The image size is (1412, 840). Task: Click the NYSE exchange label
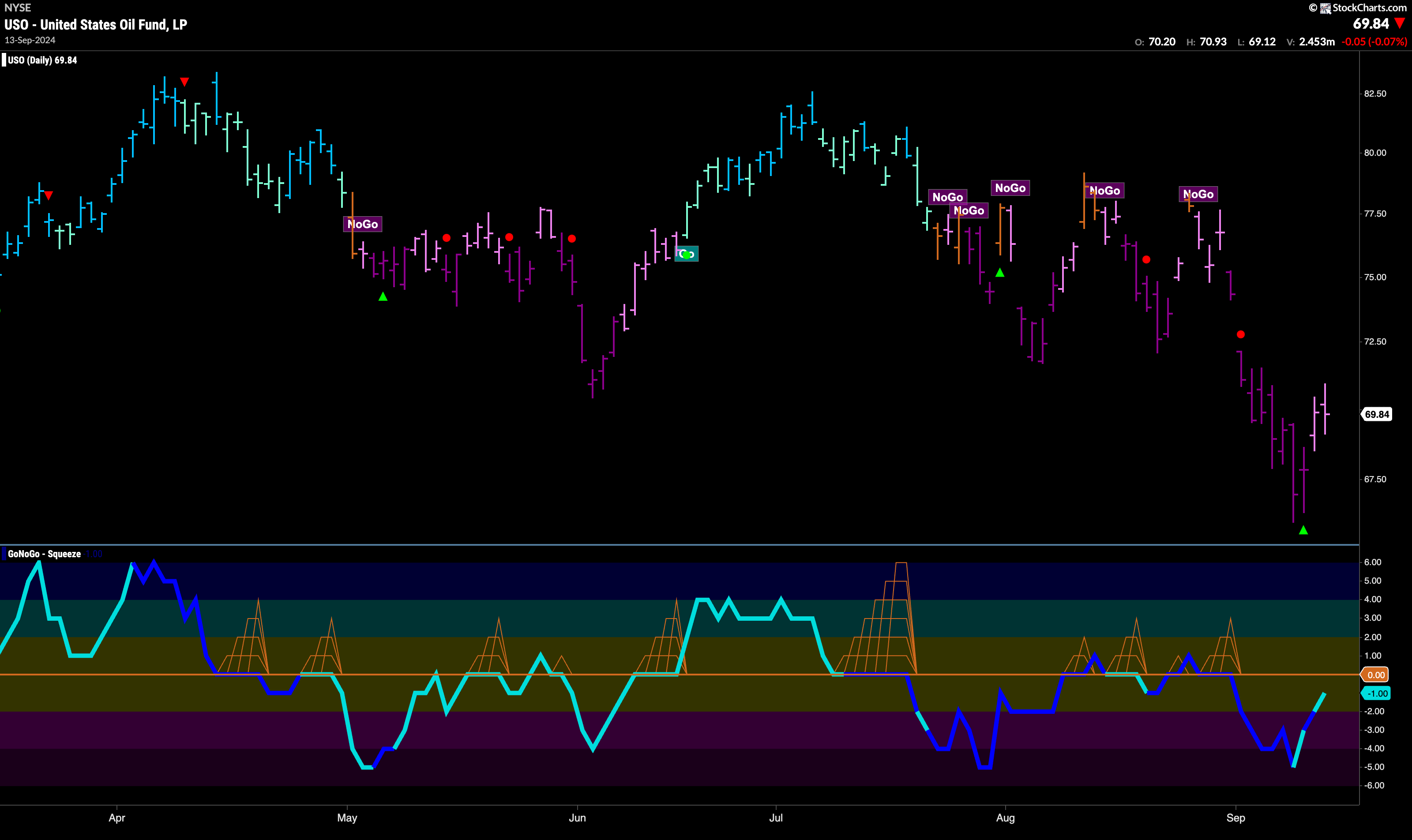[x=18, y=8]
